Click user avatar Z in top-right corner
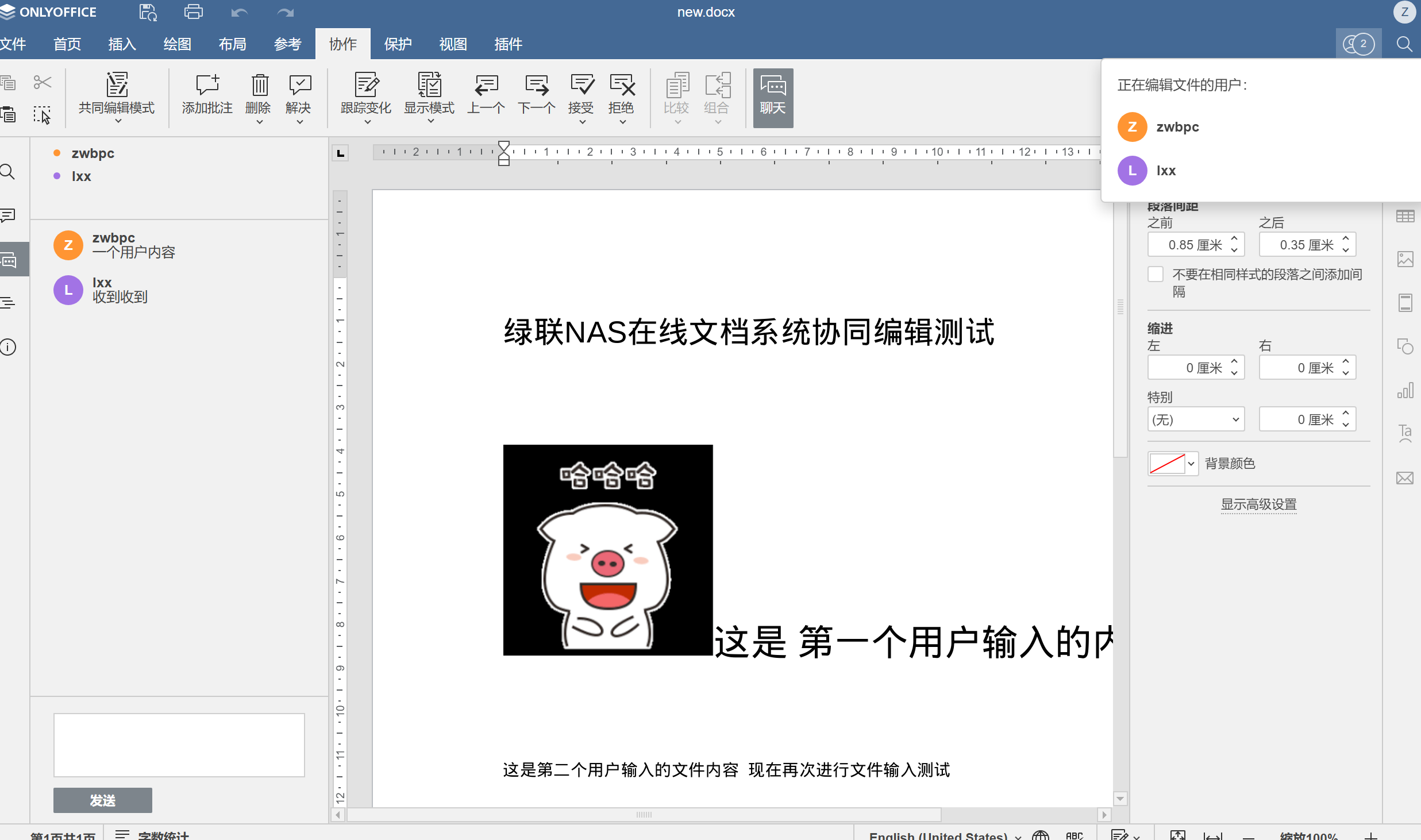The image size is (1421, 840). (x=1405, y=12)
